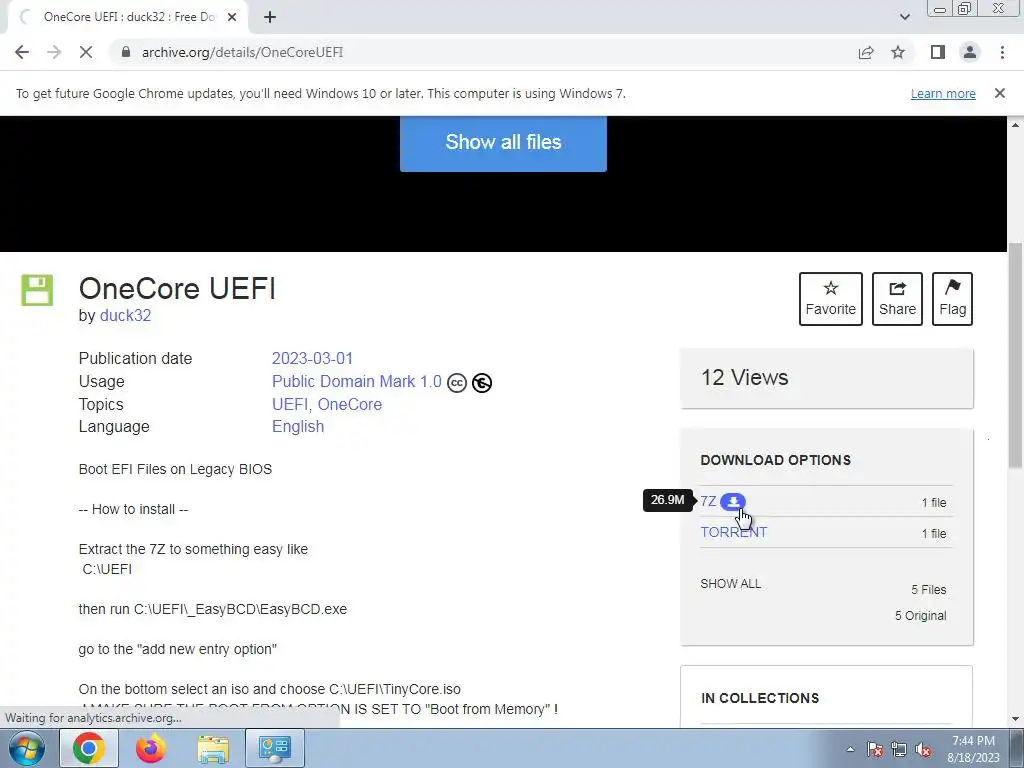Viewport: 1024px width, 768px height.
Task: Click the Action Center flag tray icon
Action: coord(875,749)
